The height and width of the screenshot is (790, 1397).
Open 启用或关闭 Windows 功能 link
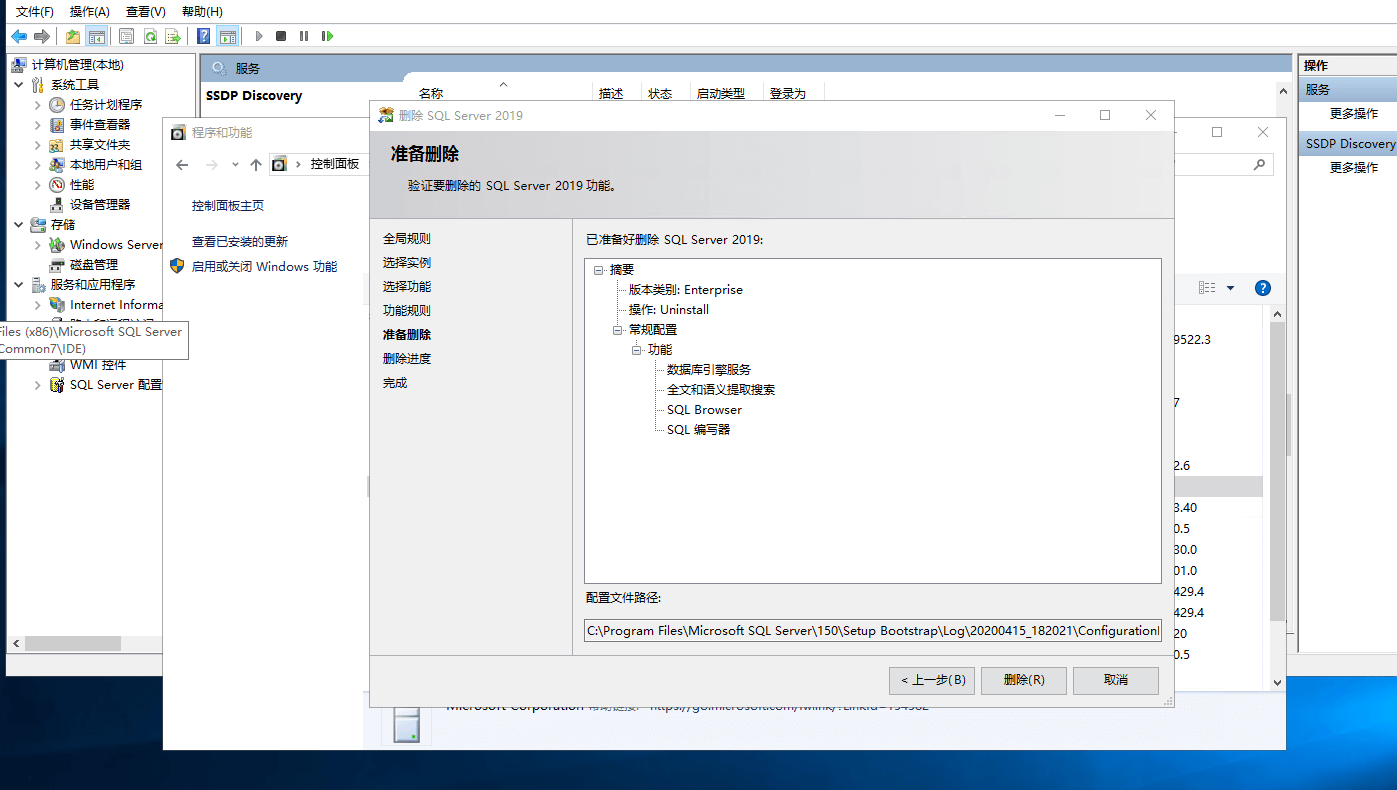point(264,267)
